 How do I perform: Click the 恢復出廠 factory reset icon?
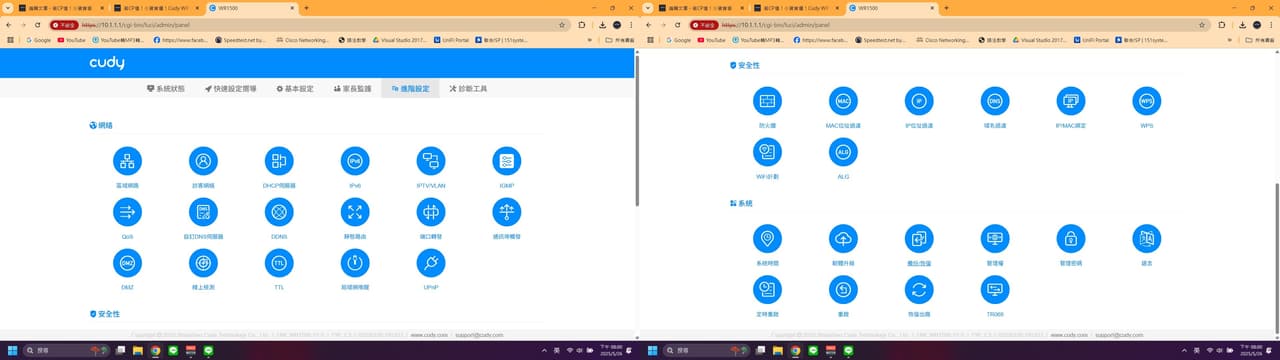[x=919, y=289]
